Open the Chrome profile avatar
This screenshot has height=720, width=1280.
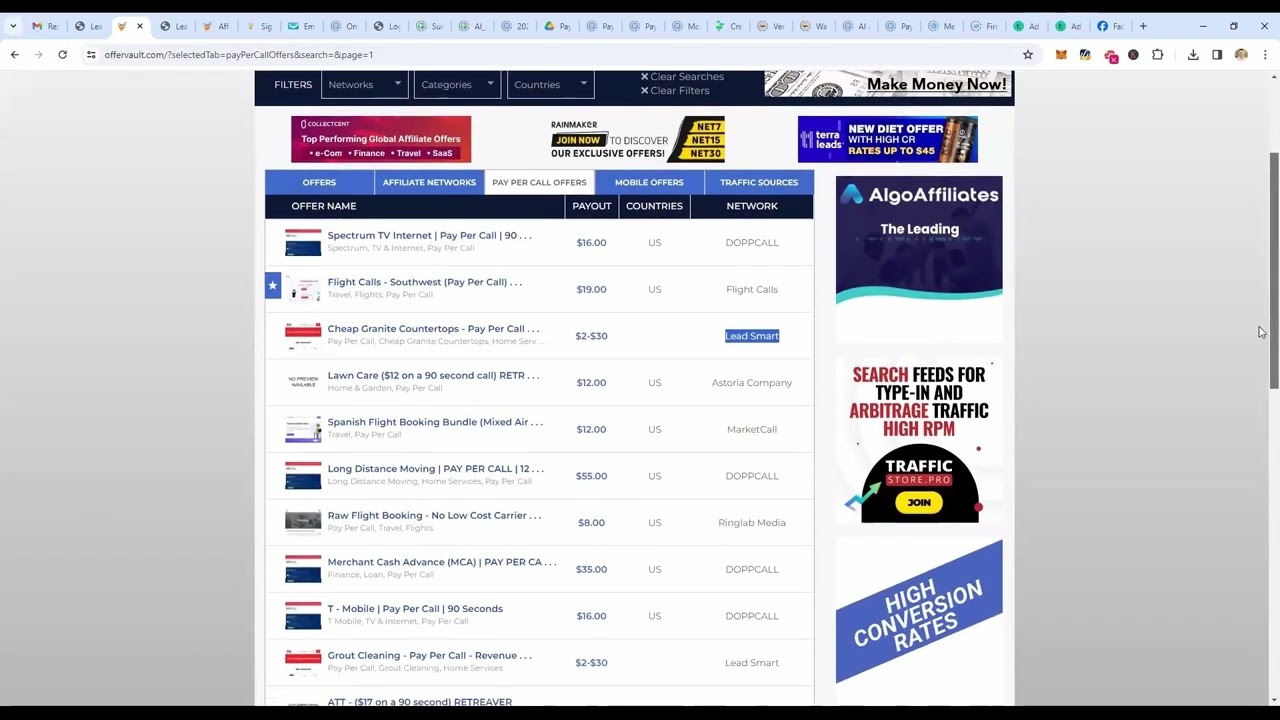click(1241, 55)
